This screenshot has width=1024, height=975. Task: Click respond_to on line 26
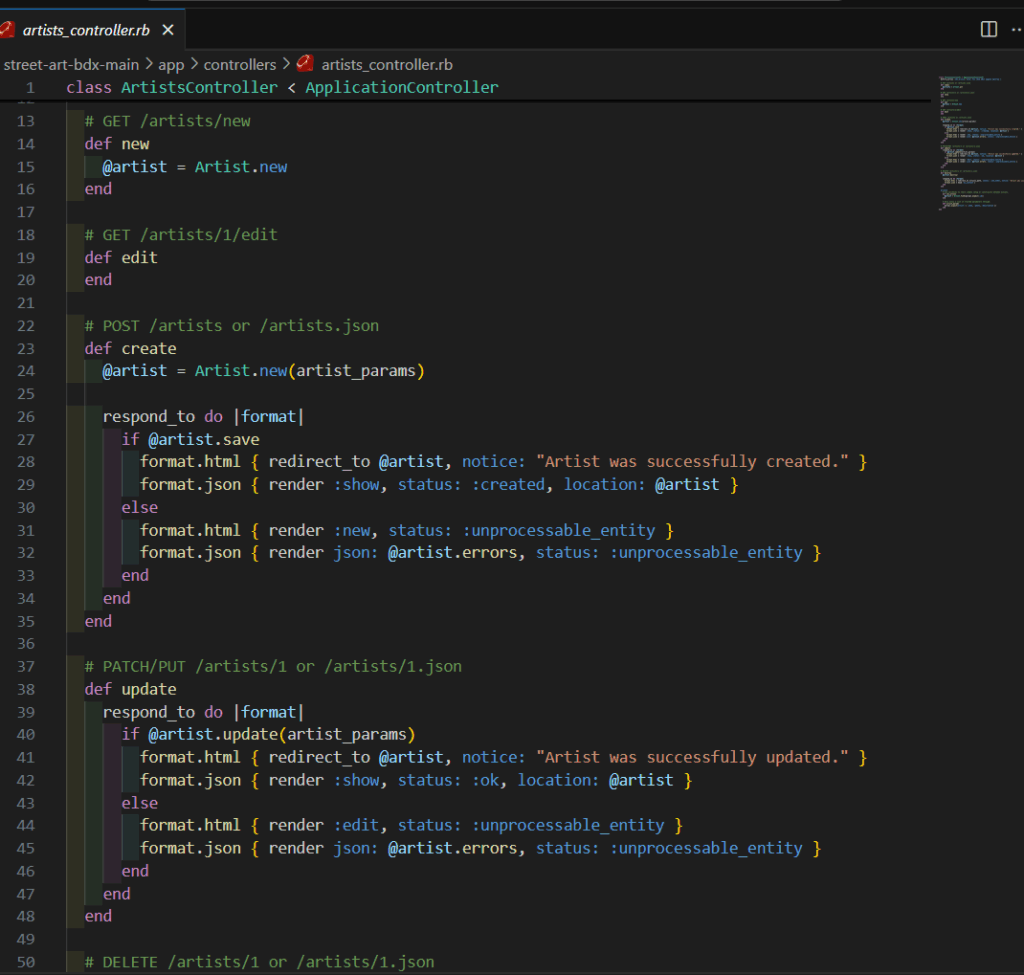click(148, 416)
